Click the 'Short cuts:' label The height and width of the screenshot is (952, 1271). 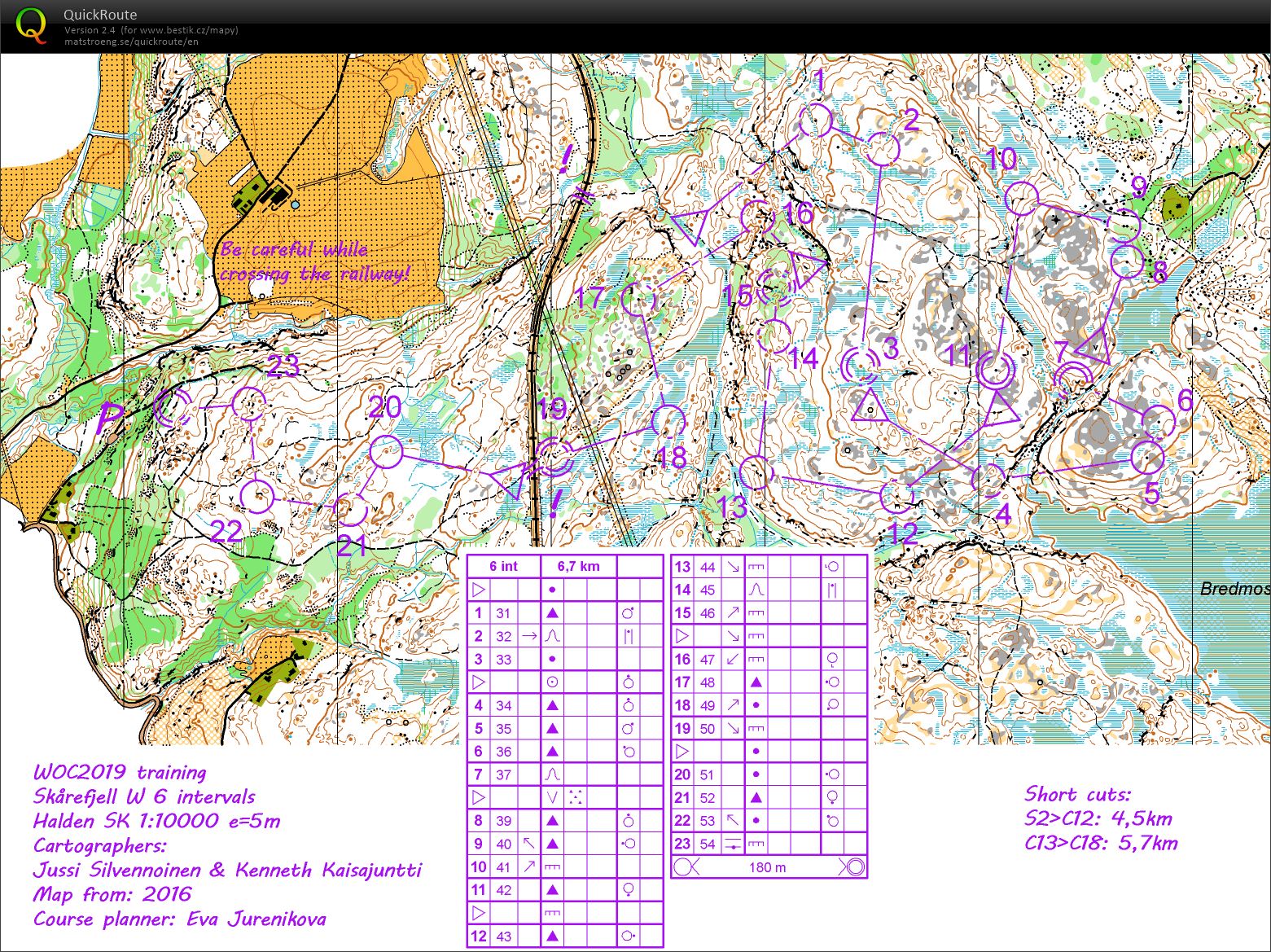(1077, 794)
